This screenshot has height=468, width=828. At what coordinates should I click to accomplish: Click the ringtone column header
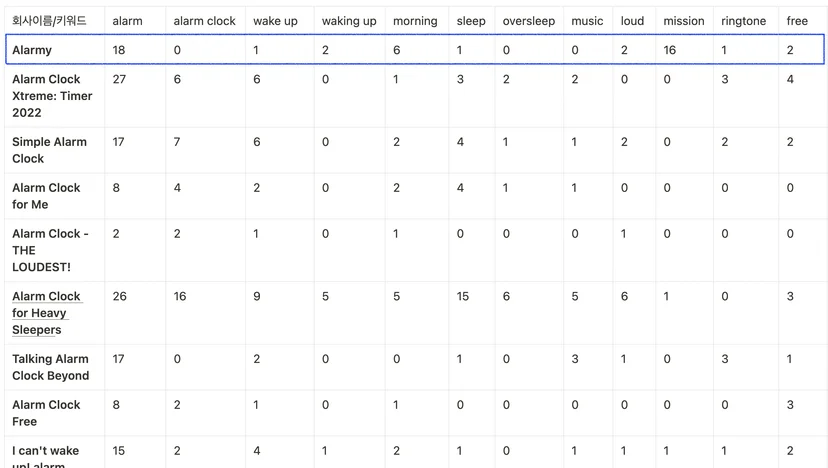click(746, 21)
